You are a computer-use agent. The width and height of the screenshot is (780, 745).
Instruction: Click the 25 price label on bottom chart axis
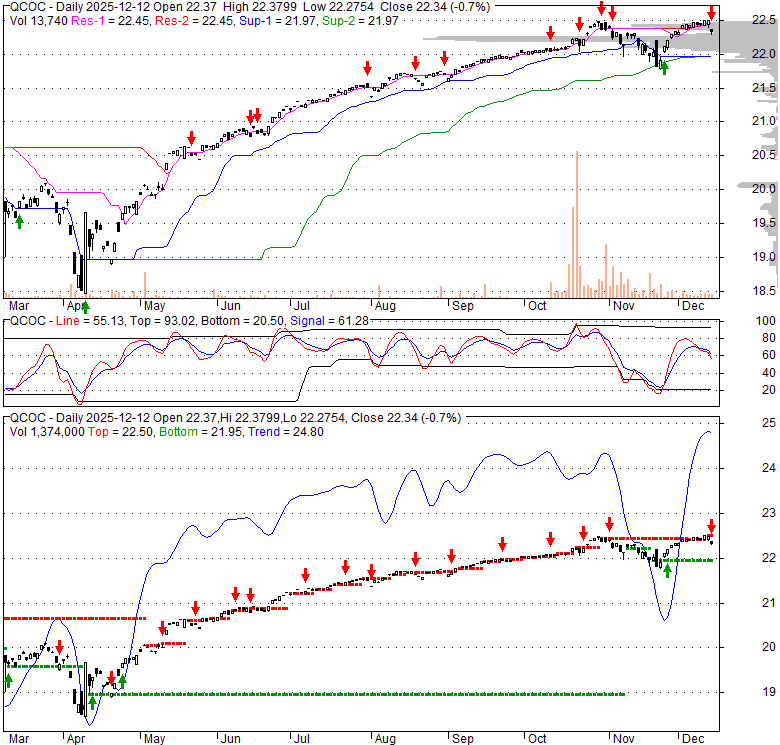[769, 423]
